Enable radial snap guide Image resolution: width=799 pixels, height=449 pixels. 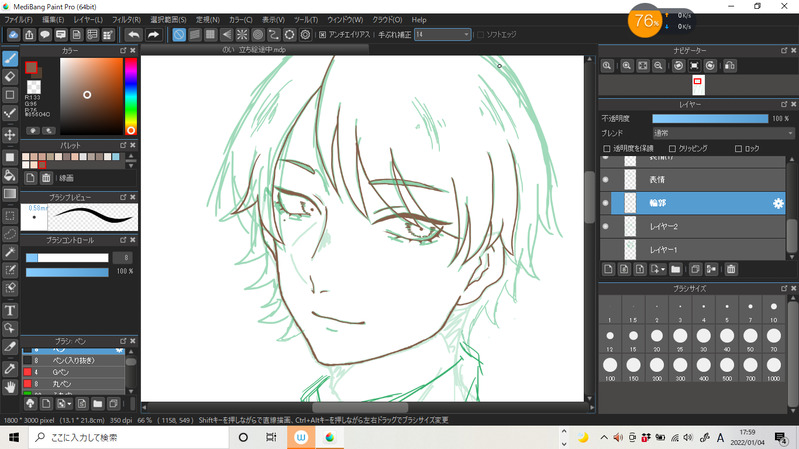(x=242, y=35)
